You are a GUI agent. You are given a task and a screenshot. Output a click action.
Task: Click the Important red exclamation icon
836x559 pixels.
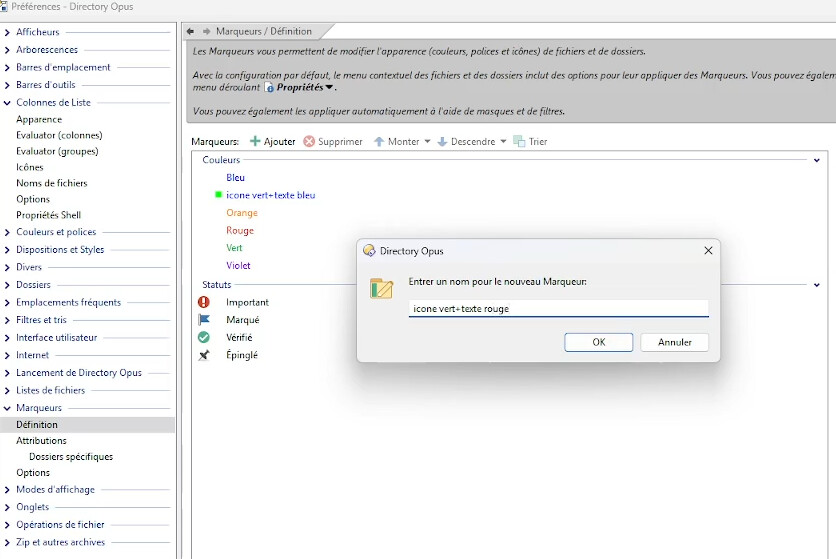[204, 302]
